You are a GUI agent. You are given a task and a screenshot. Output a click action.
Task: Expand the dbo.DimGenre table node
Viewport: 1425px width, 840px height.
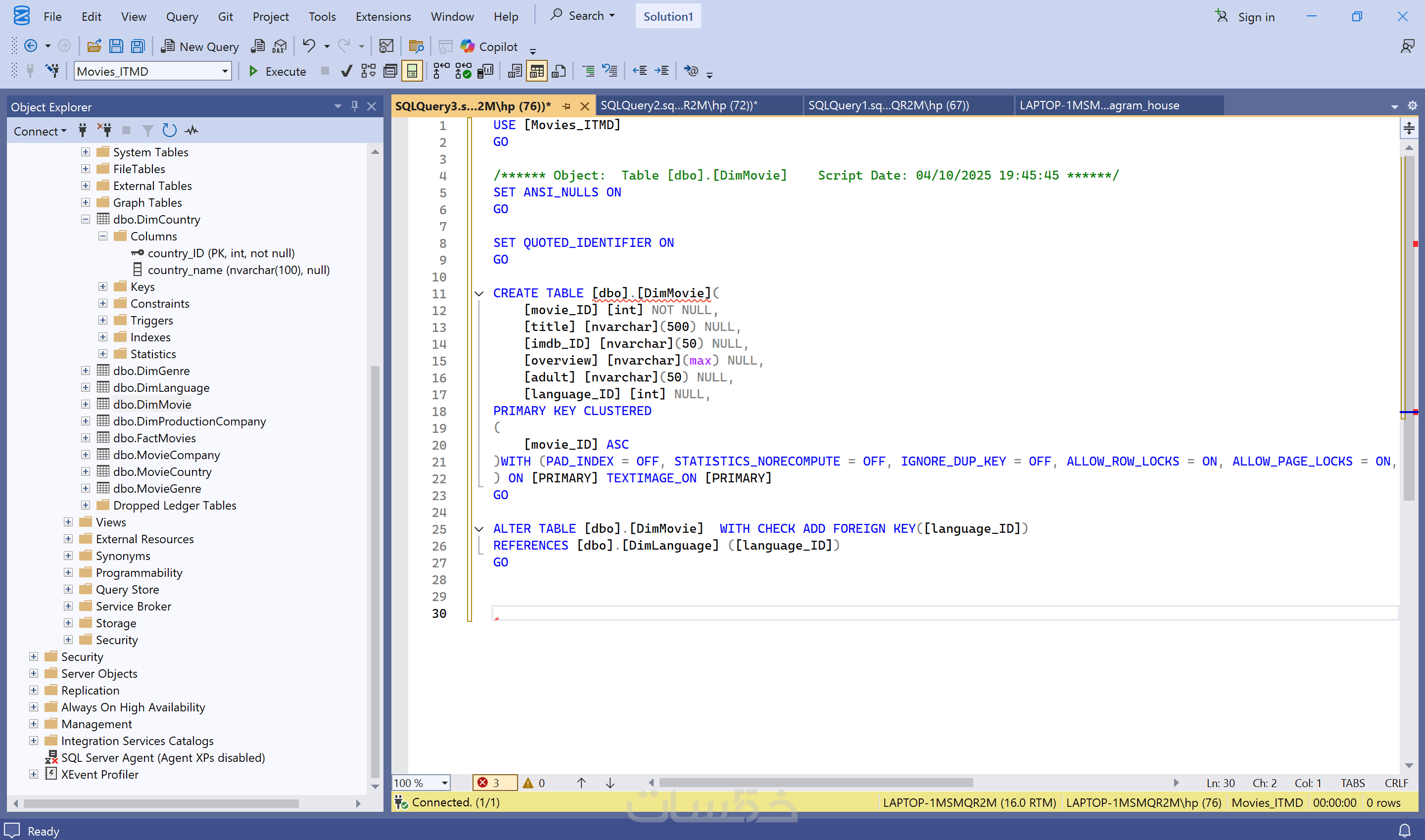coord(86,371)
